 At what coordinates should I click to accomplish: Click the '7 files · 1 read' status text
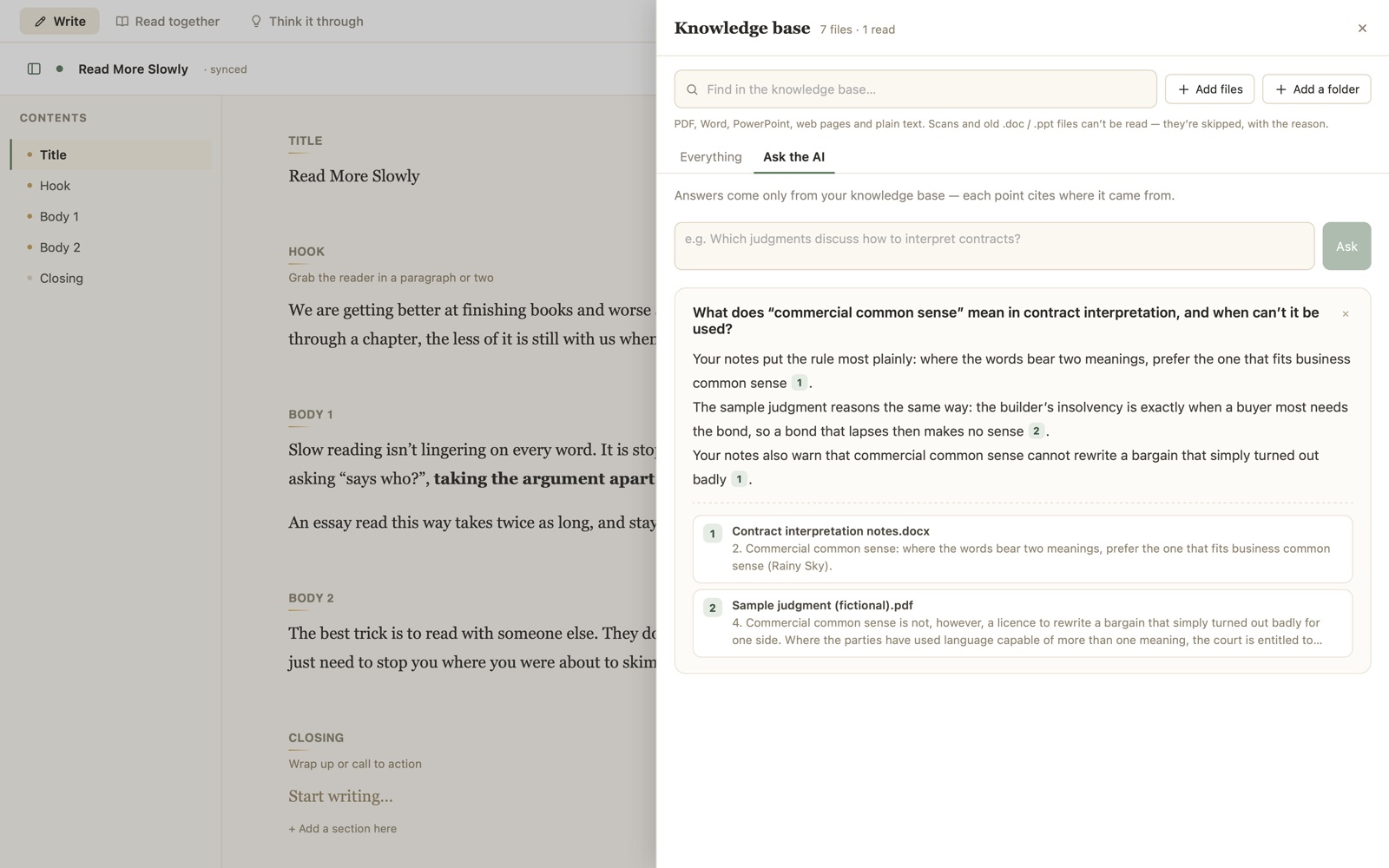857,30
